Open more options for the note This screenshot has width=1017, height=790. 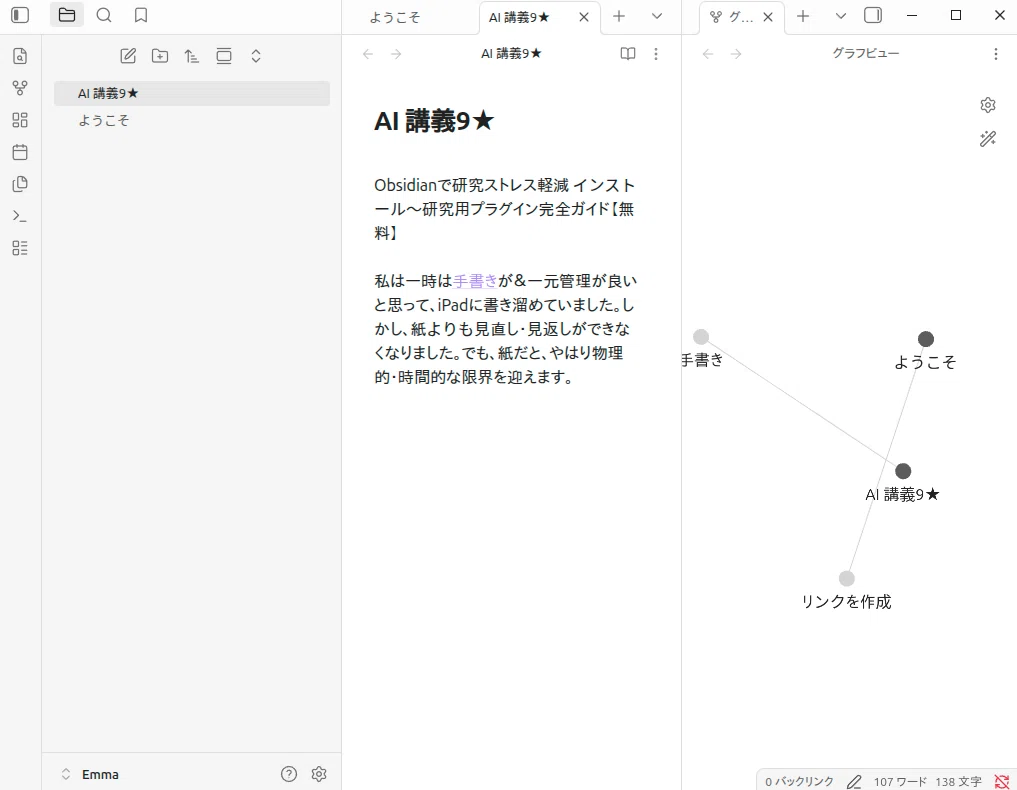(x=656, y=54)
